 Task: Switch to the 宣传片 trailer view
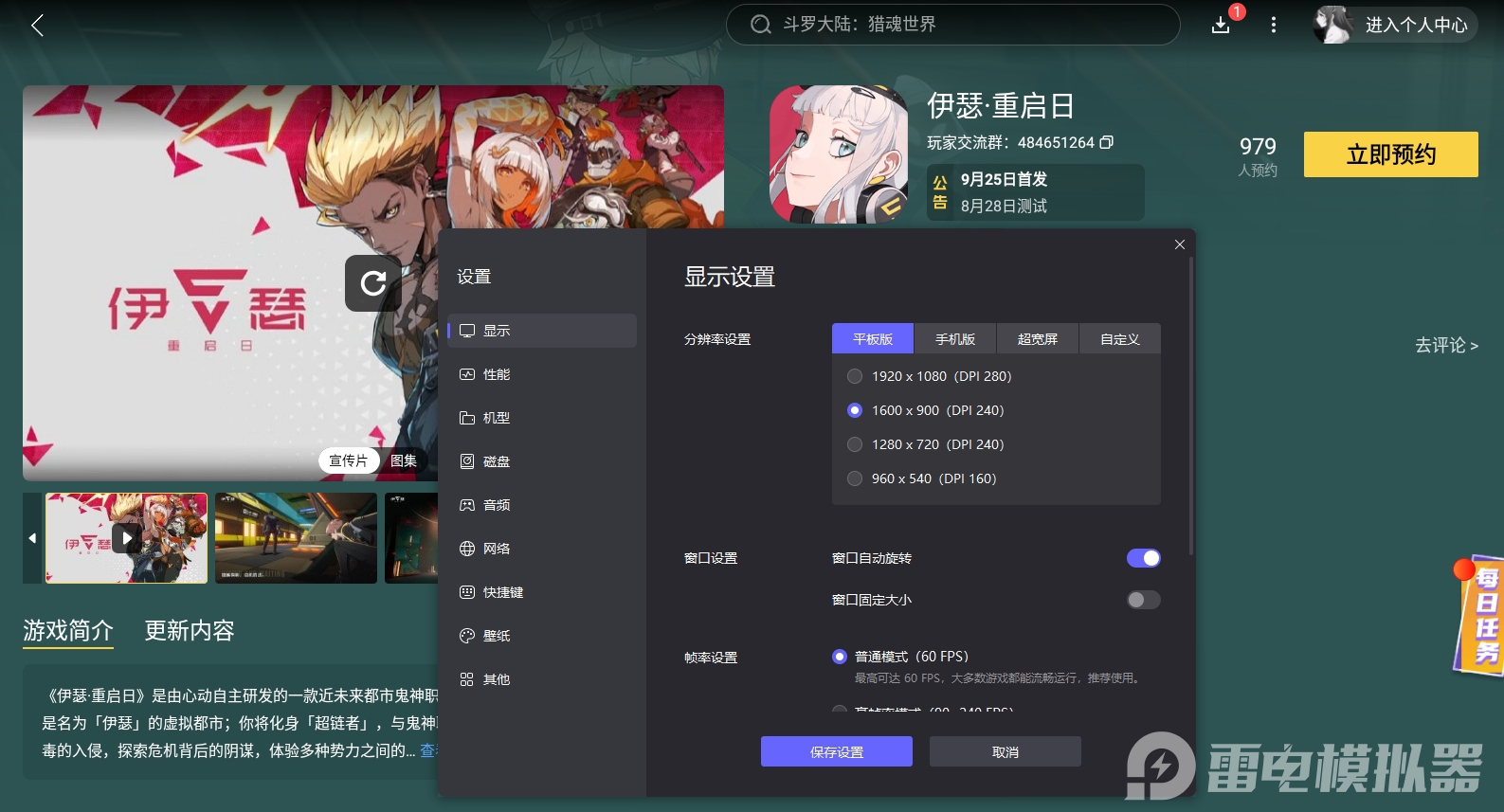348,460
